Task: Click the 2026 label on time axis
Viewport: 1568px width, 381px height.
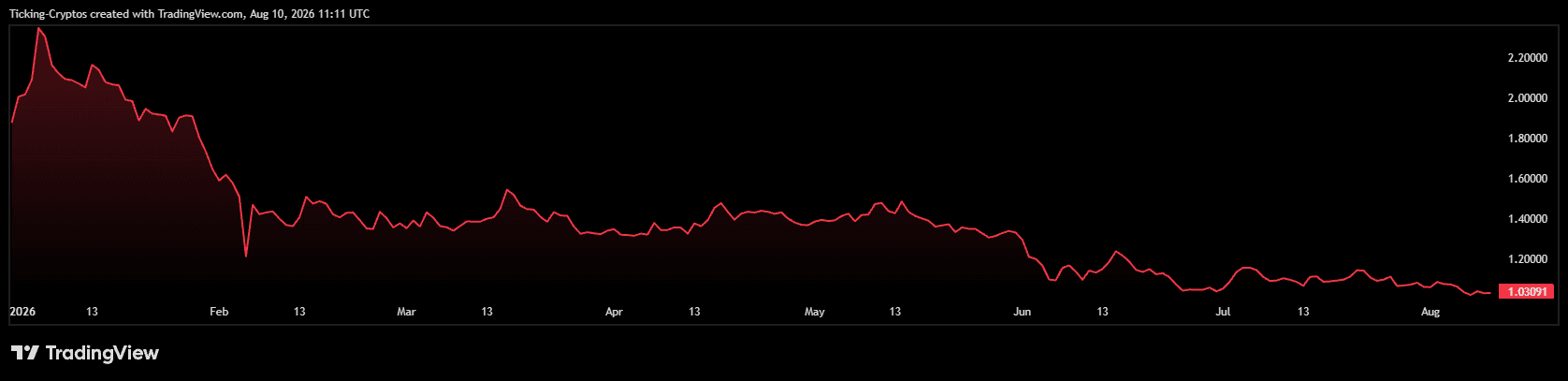Action: point(22,312)
